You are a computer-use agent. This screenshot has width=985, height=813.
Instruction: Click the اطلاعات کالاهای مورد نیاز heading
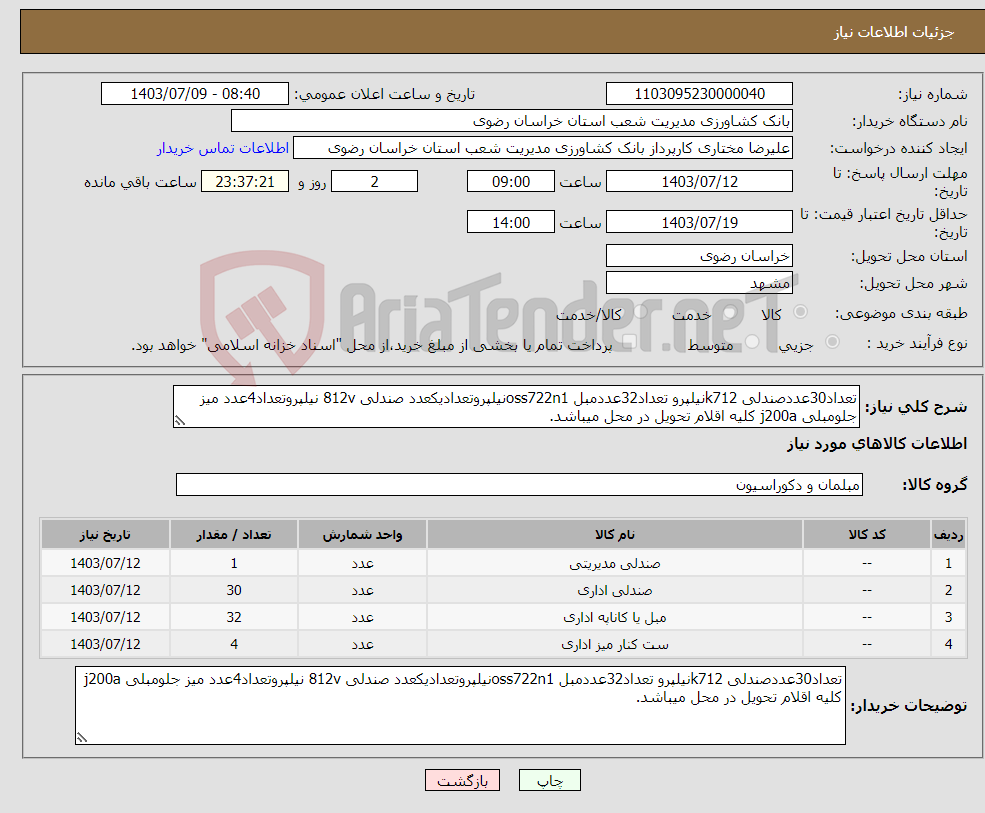pyautogui.click(x=877, y=444)
